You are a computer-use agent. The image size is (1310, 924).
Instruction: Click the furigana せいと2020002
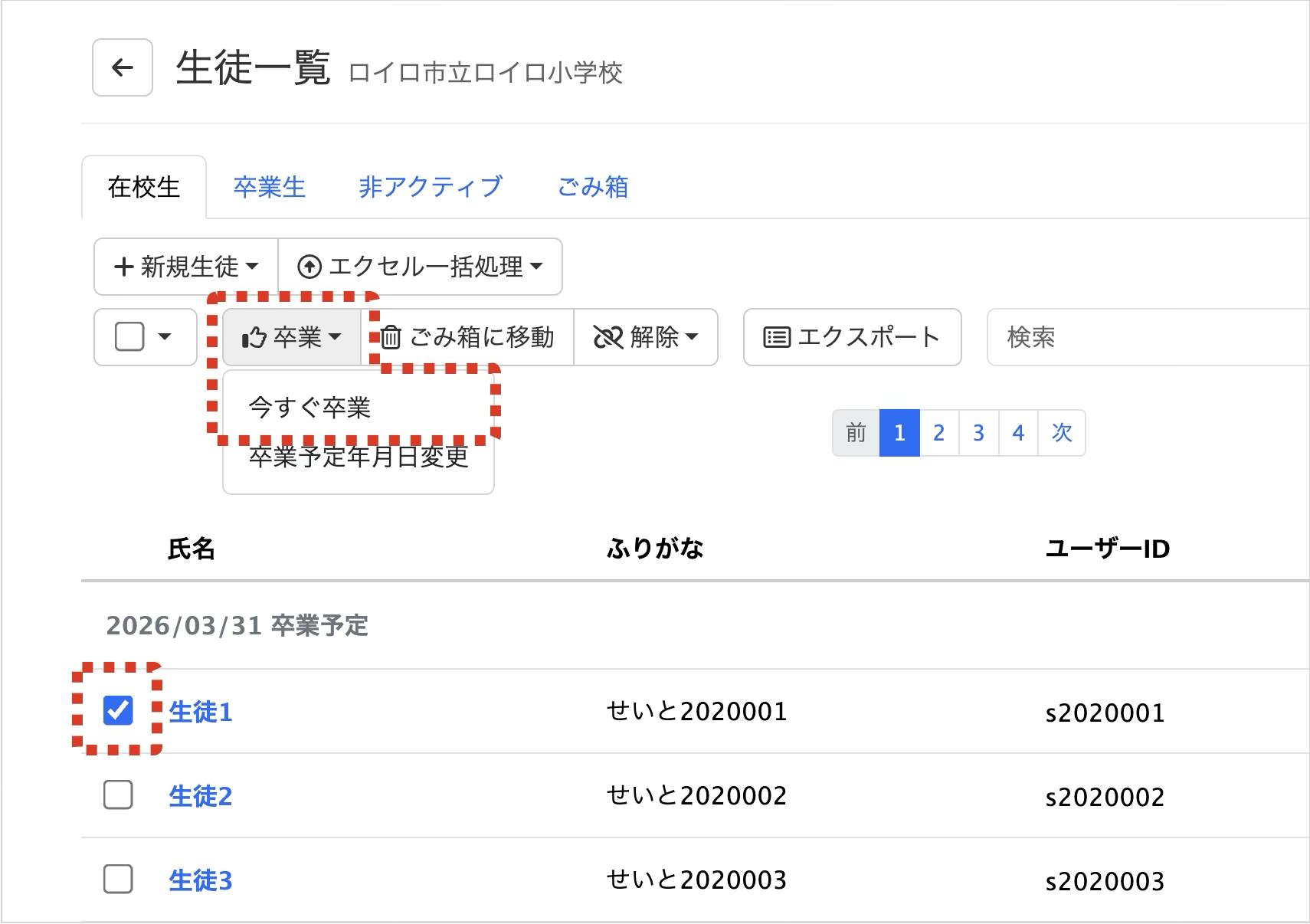click(x=697, y=796)
